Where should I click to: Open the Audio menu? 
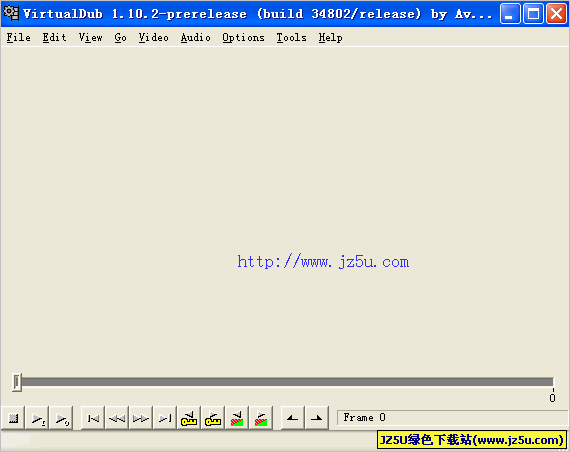click(196, 37)
